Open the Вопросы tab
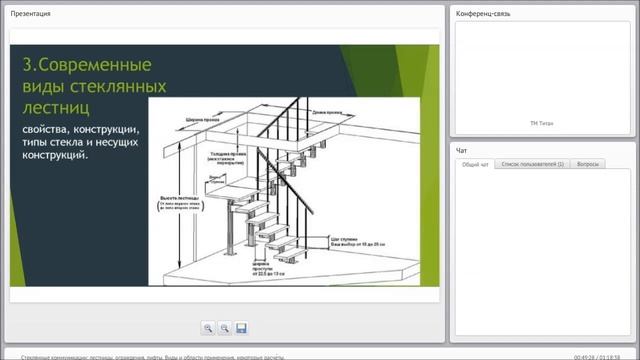 click(x=588, y=164)
